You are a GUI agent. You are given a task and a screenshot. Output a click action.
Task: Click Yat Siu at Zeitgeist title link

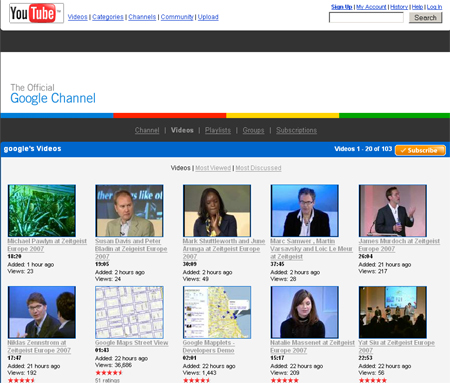(396, 346)
